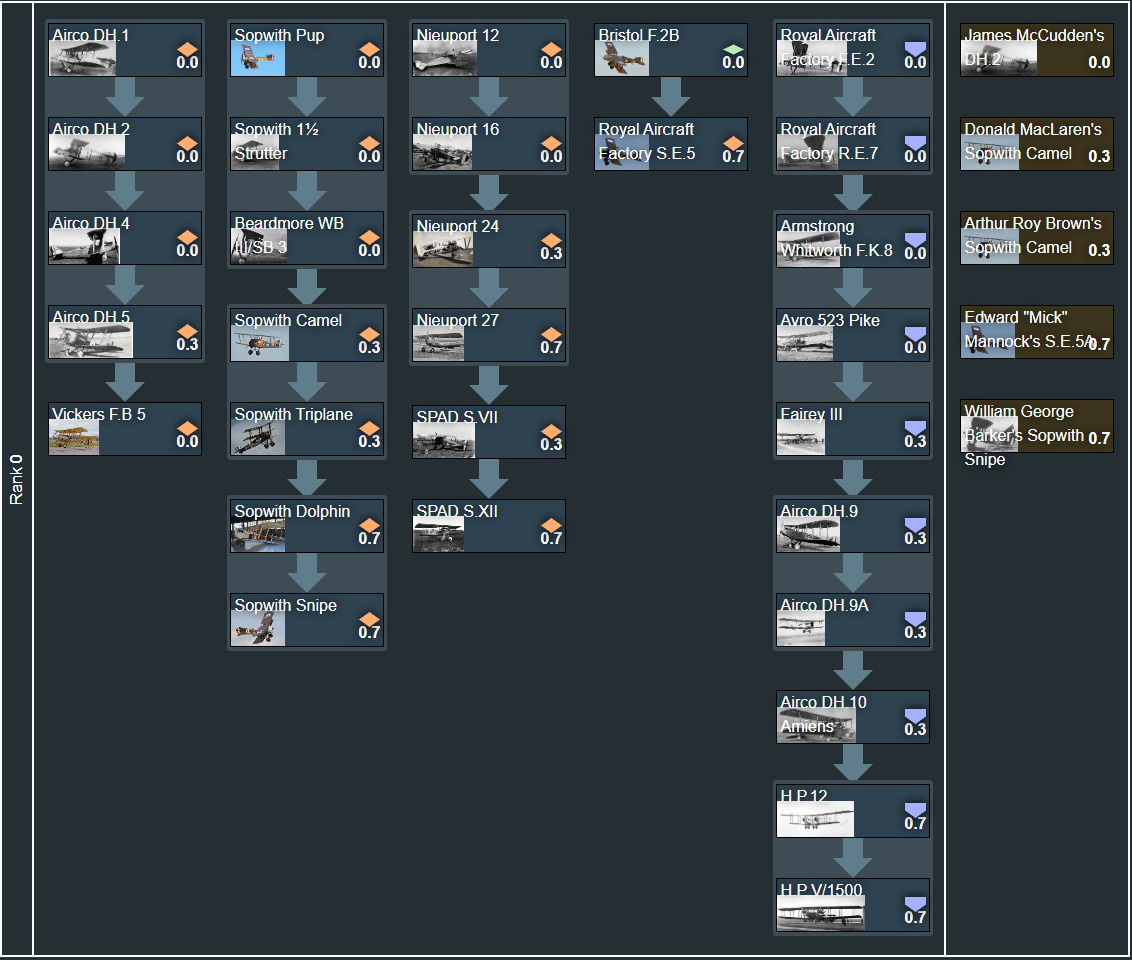Click the Sopwith Pup aircraft thumbnail
The image size is (1132, 960).
point(258,59)
